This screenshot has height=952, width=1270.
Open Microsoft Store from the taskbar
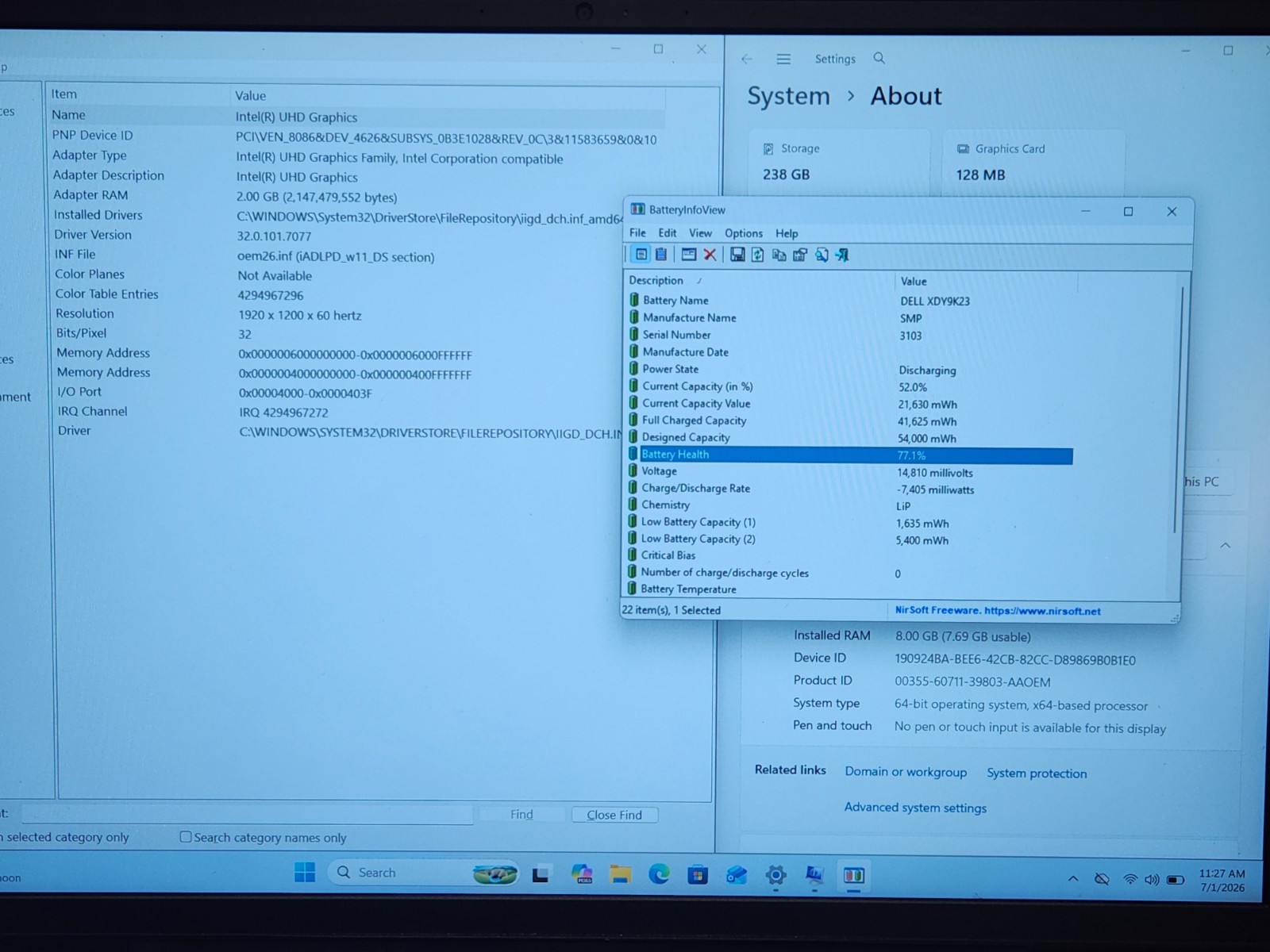pyautogui.click(x=698, y=875)
